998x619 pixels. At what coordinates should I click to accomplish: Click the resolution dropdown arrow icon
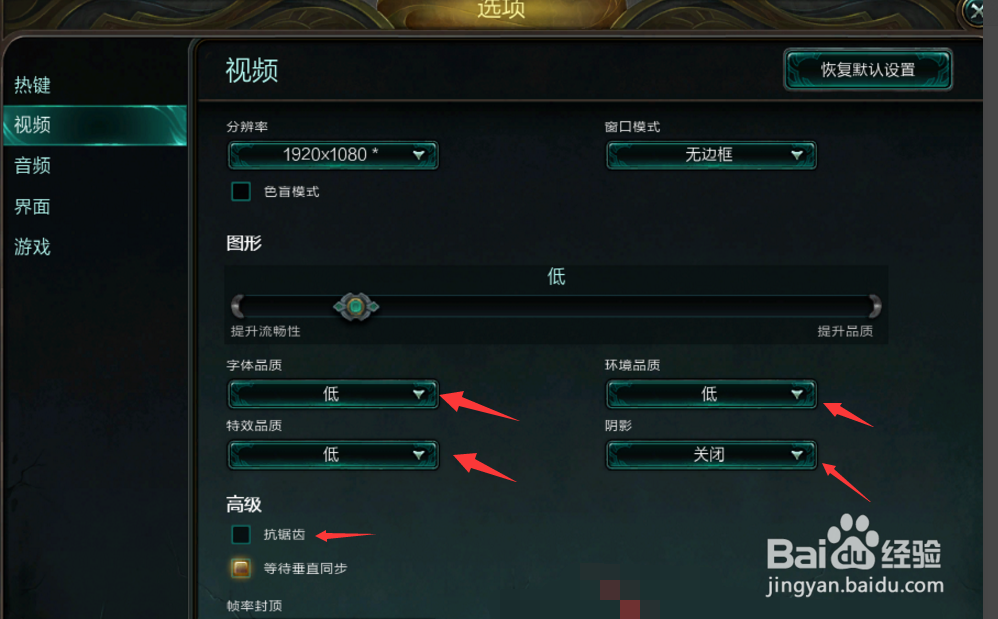pyautogui.click(x=418, y=155)
